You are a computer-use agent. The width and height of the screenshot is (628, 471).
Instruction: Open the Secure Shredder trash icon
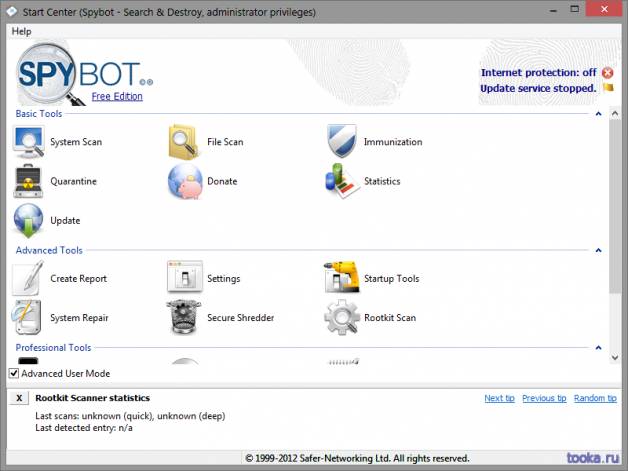pos(183,317)
